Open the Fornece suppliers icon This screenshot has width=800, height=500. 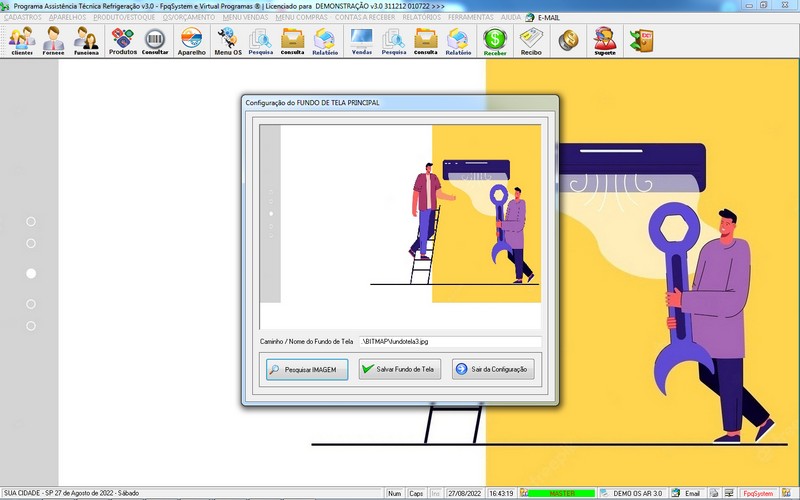point(54,41)
